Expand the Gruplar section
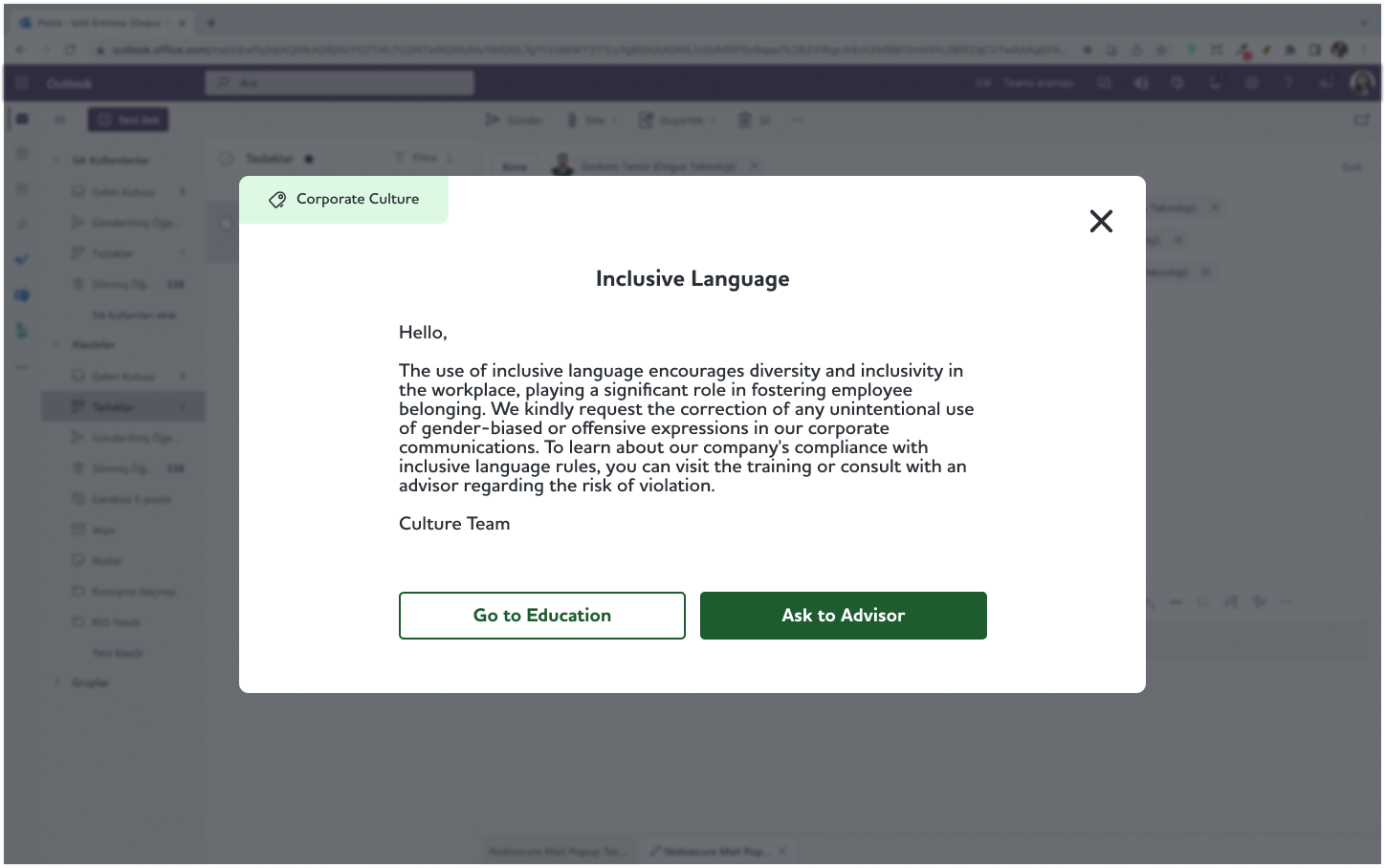 [x=57, y=683]
